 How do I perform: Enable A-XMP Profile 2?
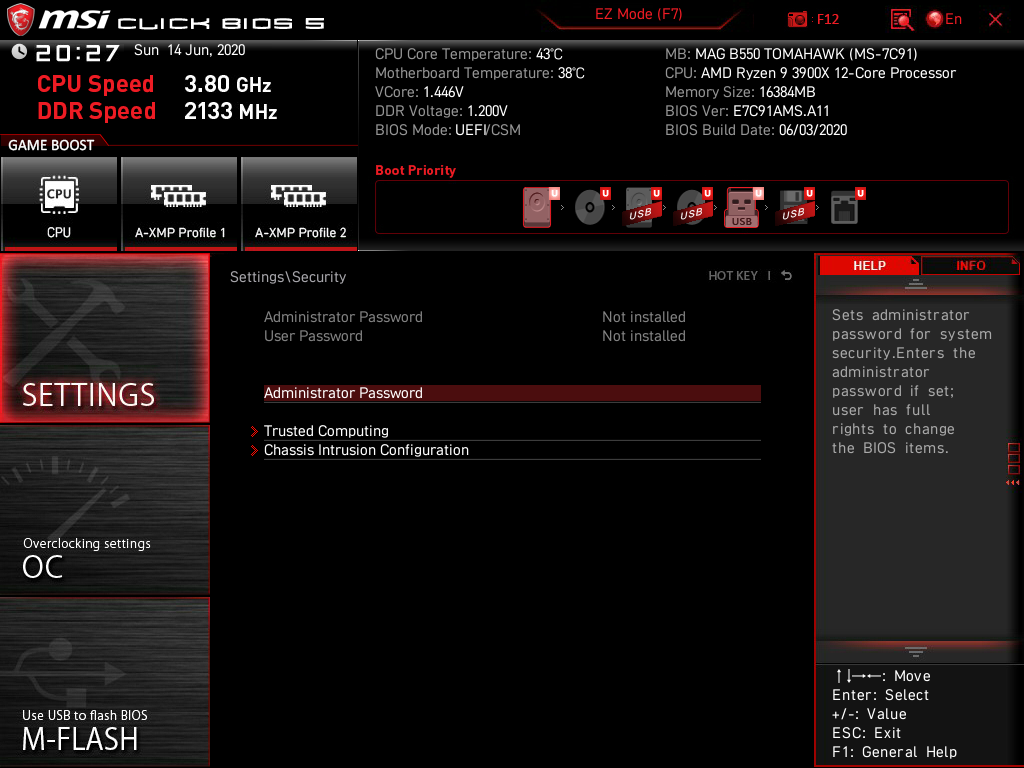click(x=300, y=204)
